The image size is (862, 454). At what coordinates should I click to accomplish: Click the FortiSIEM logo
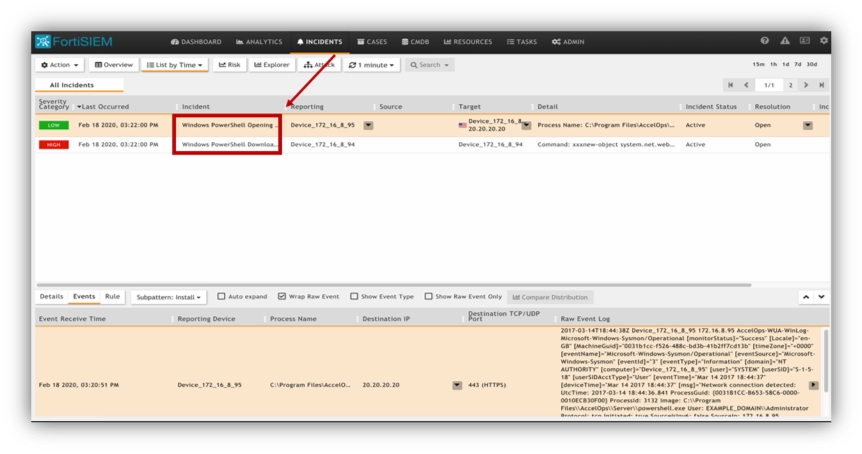click(x=75, y=41)
